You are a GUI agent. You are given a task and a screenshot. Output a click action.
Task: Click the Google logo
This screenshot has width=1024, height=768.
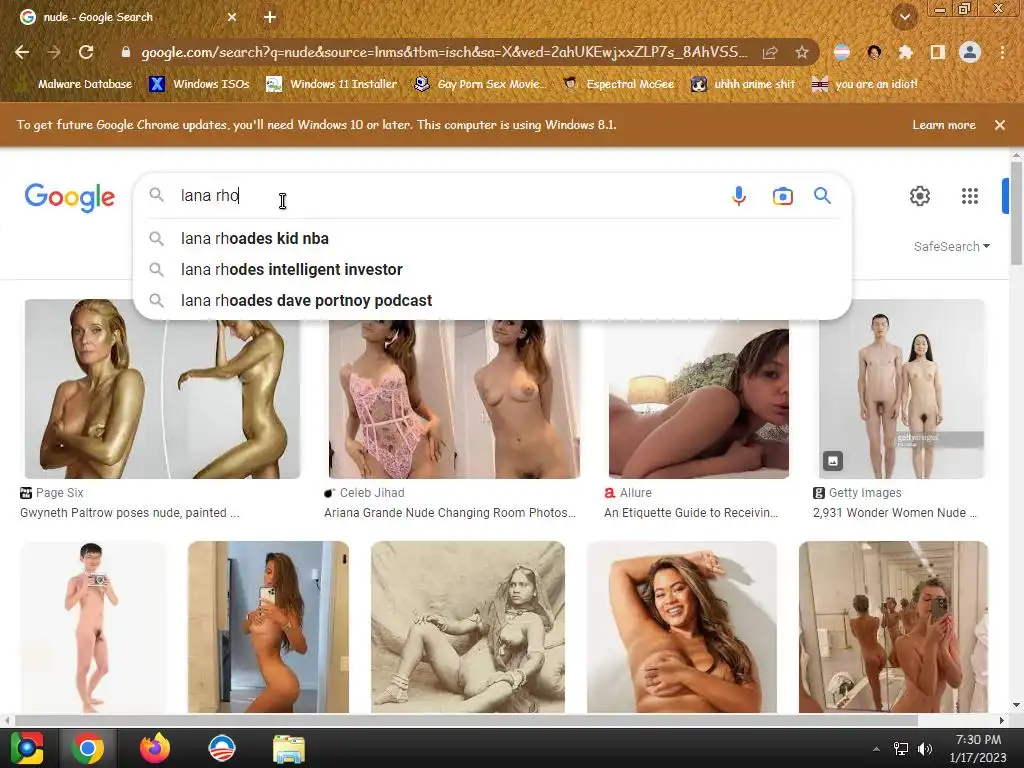point(70,197)
